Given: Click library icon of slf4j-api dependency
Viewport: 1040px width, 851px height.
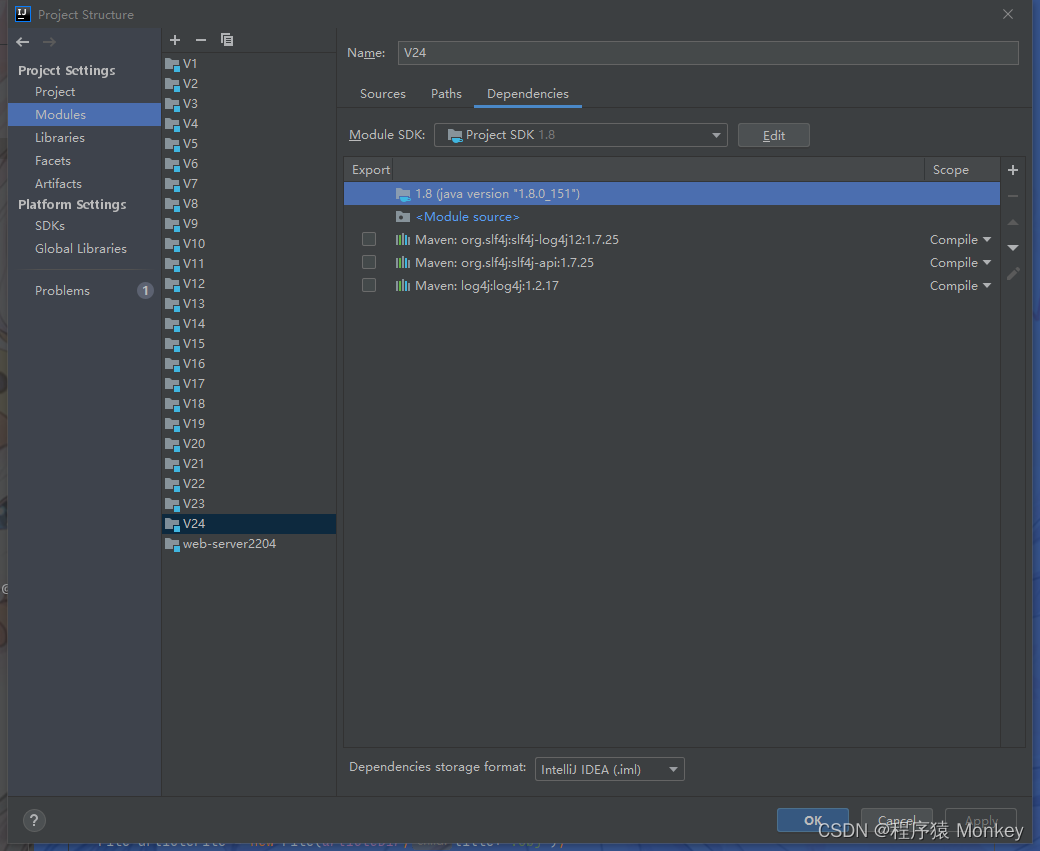Looking at the screenshot, I should [x=403, y=262].
